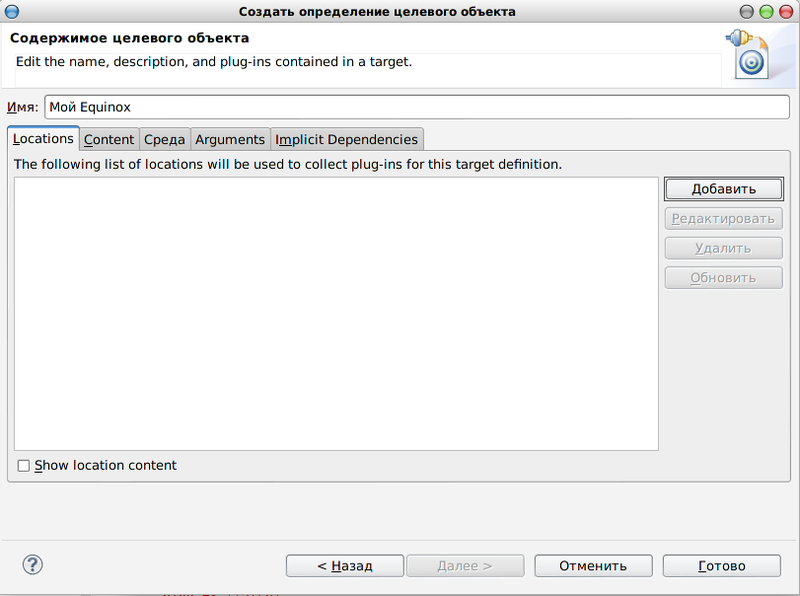Click the help question mark icon
The height and width of the screenshot is (596, 800).
(33, 565)
